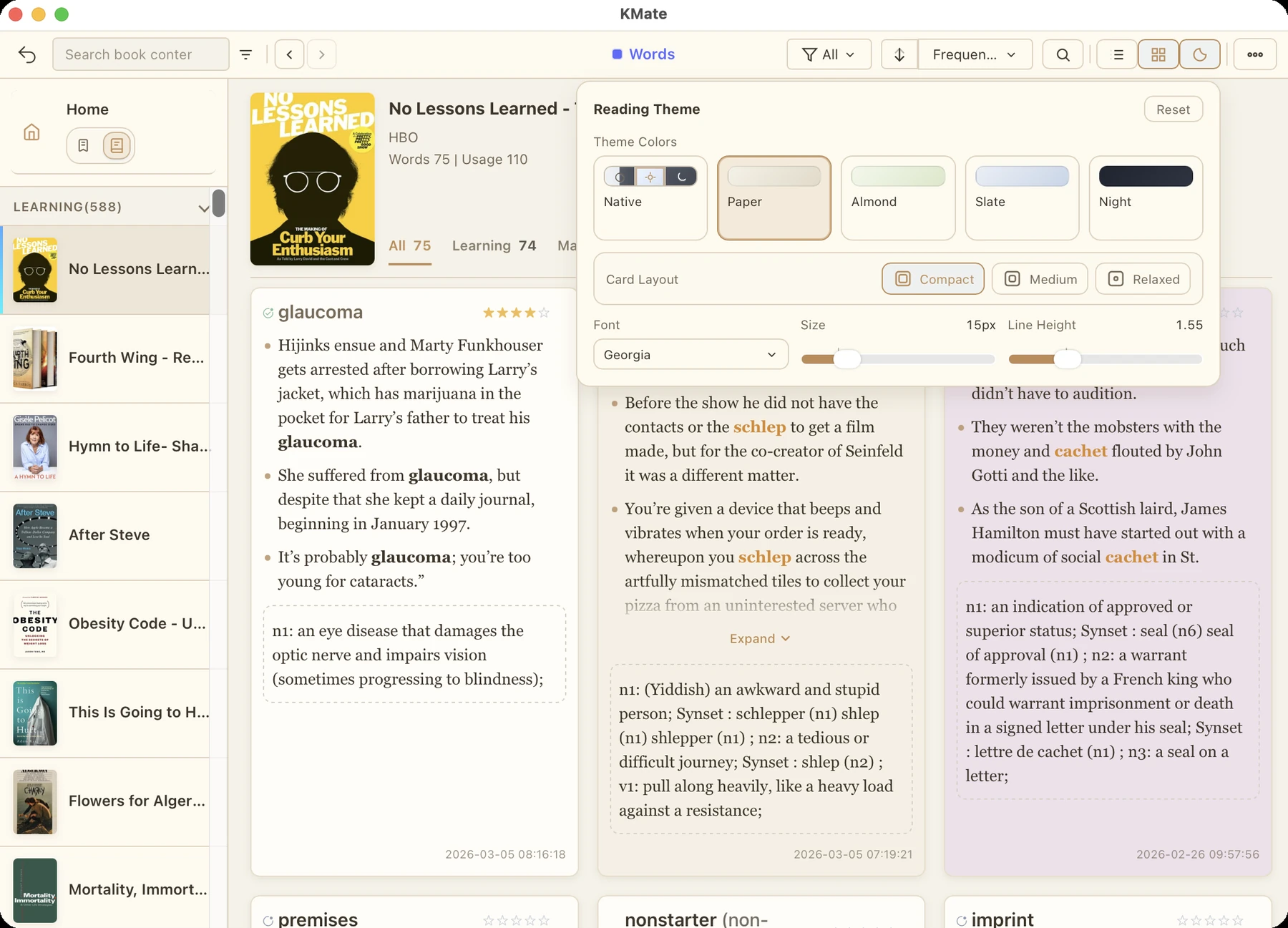Screen dimensions: 1288x928
Task: Toggle the reading theme moon icon
Action: (x=1200, y=54)
